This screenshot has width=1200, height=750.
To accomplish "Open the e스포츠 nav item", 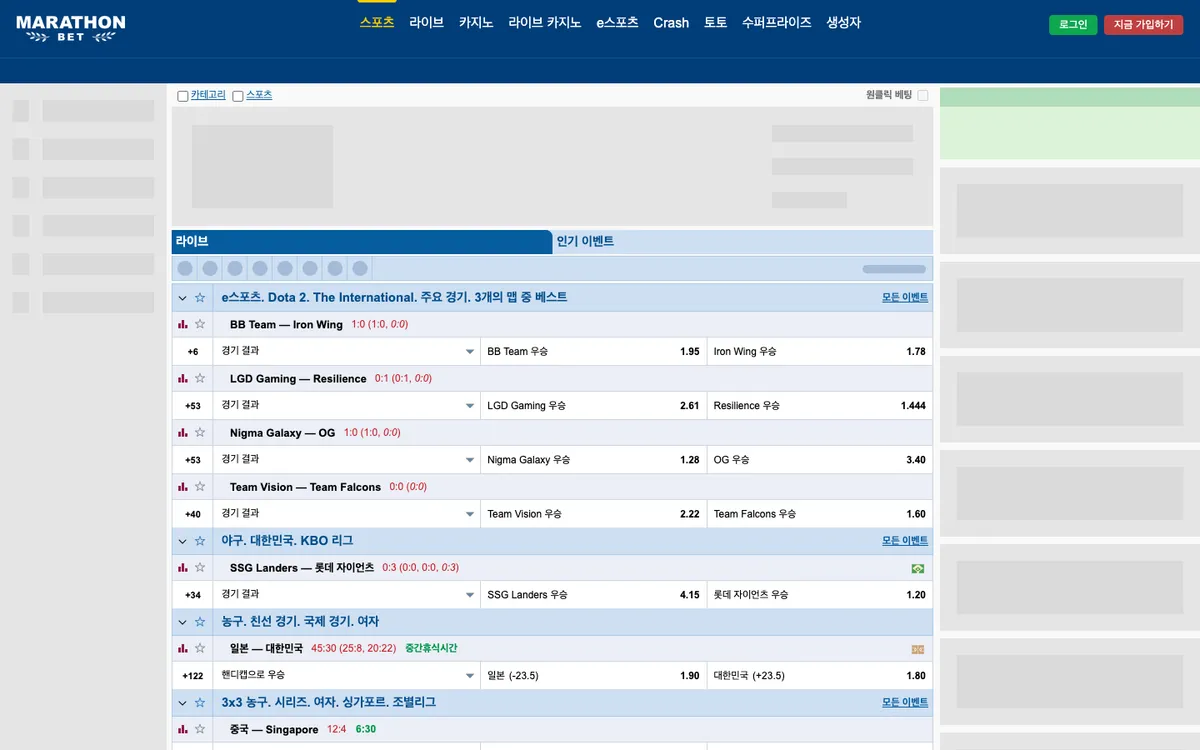I will [617, 22].
